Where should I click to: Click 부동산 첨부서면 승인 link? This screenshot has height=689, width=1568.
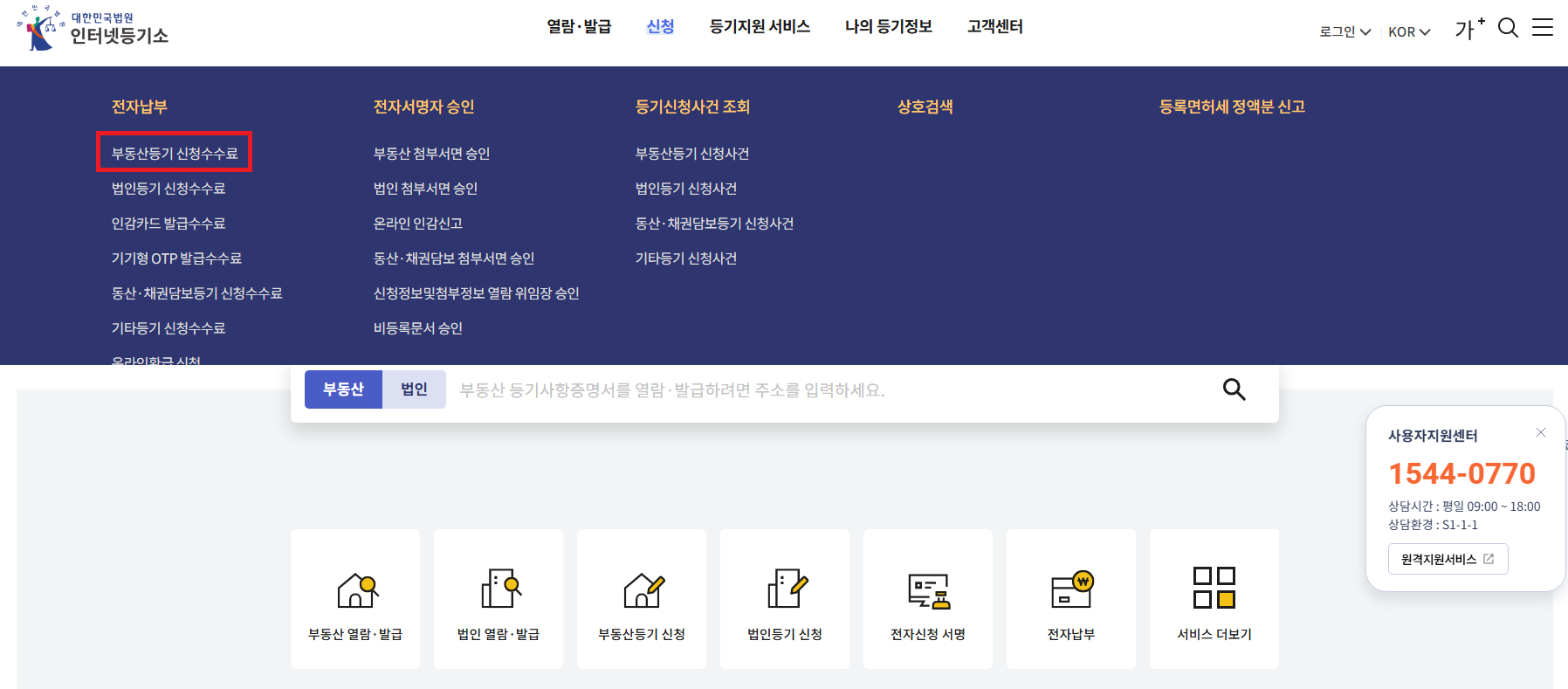coord(431,154)
